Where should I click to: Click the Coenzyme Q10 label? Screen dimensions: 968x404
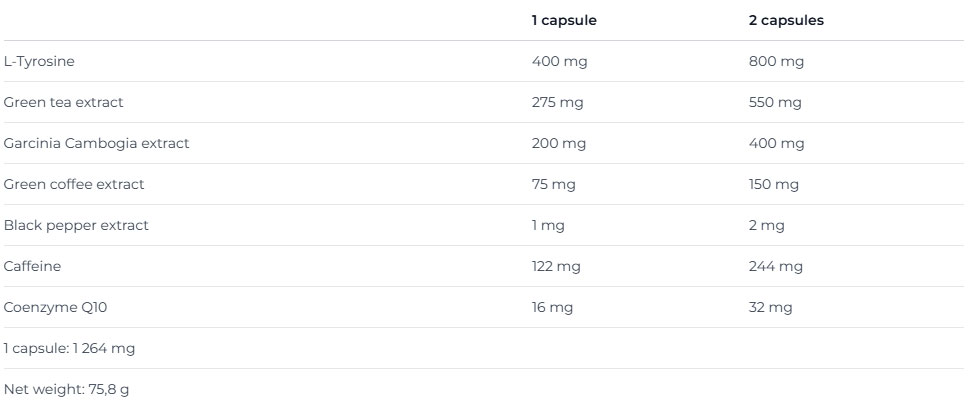click(x=55, y=307)
